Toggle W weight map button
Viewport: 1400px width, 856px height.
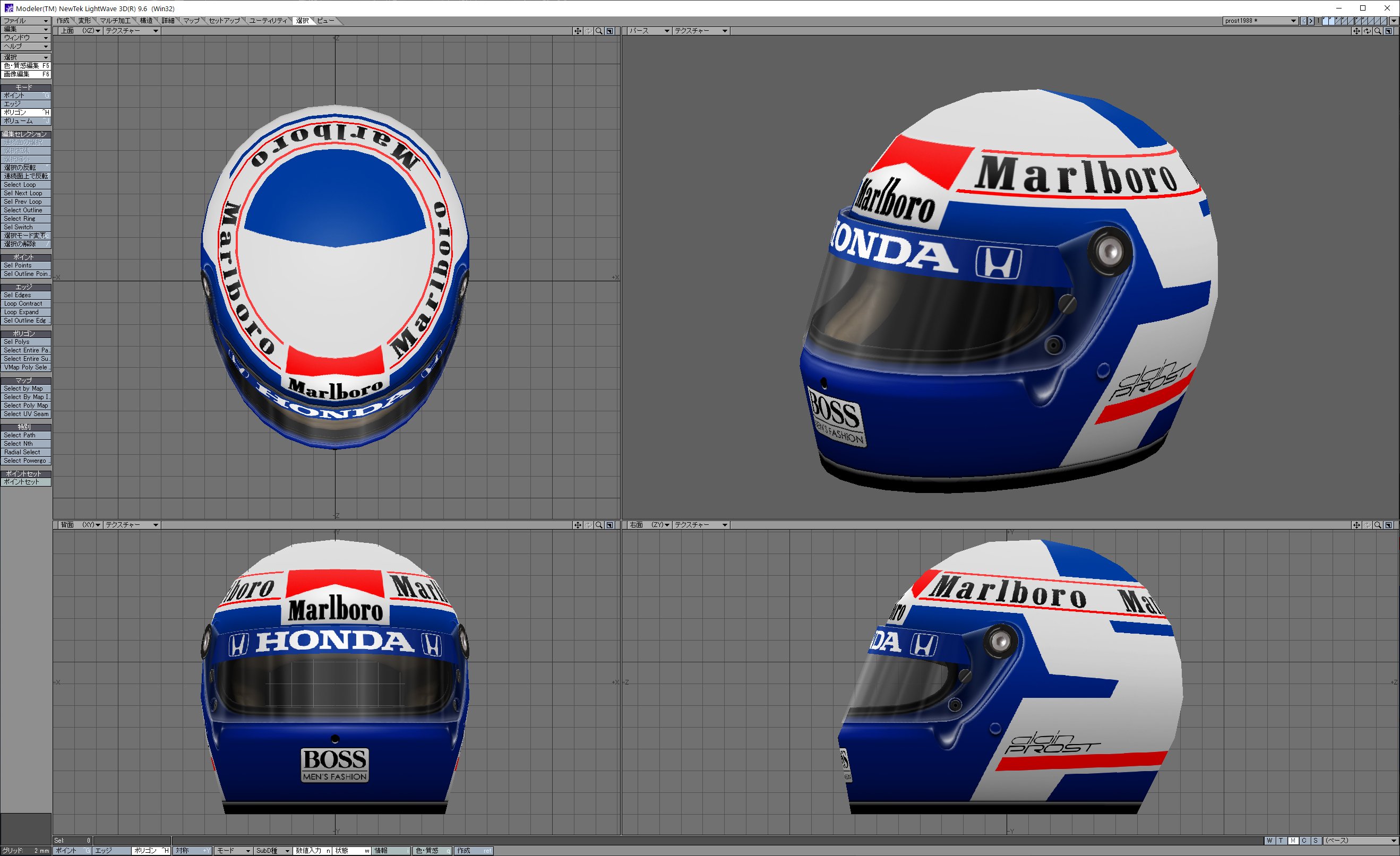click(x=1270, y=841)
